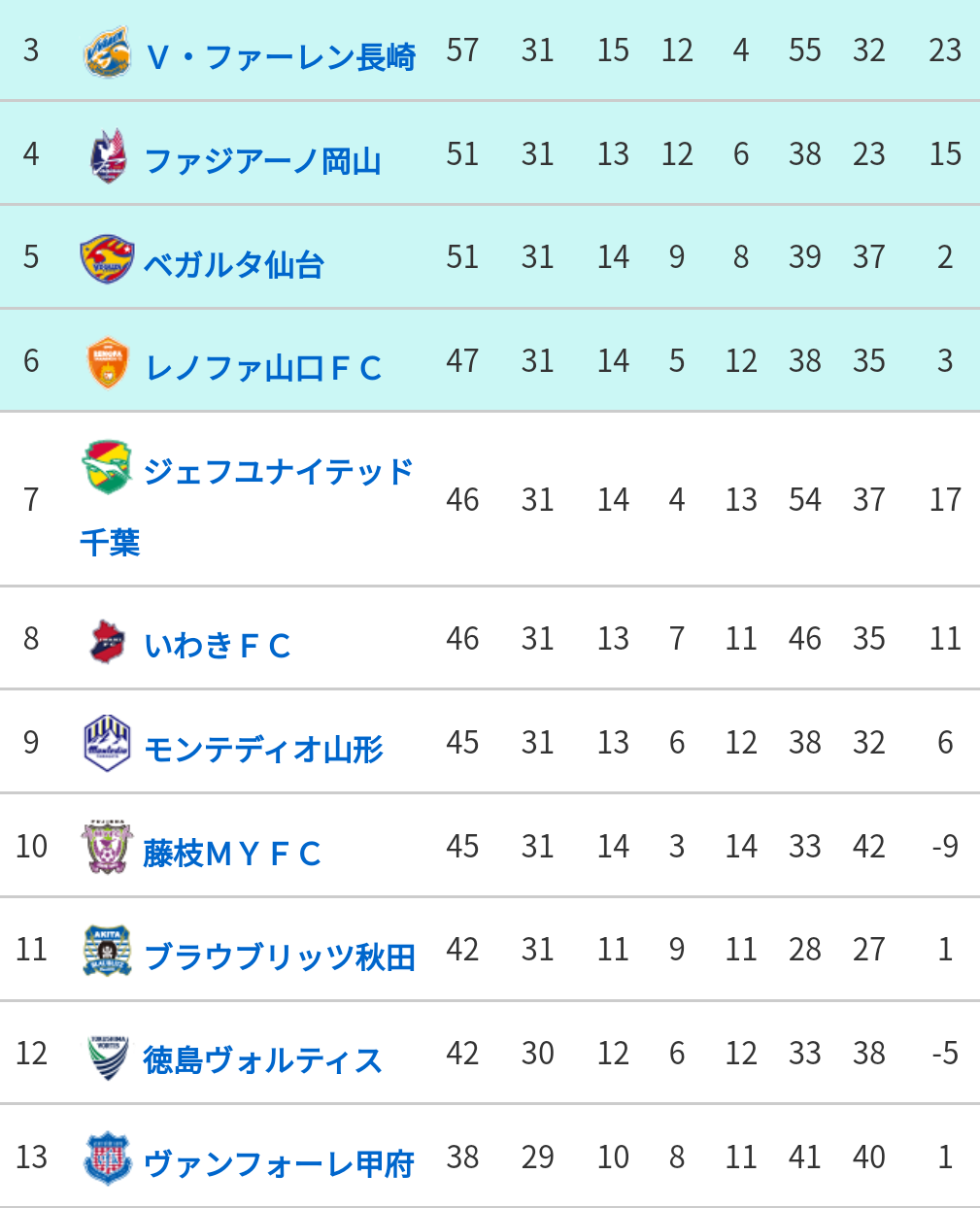
Task: Follow the いわきFC team link
Action: coord(218,646)
